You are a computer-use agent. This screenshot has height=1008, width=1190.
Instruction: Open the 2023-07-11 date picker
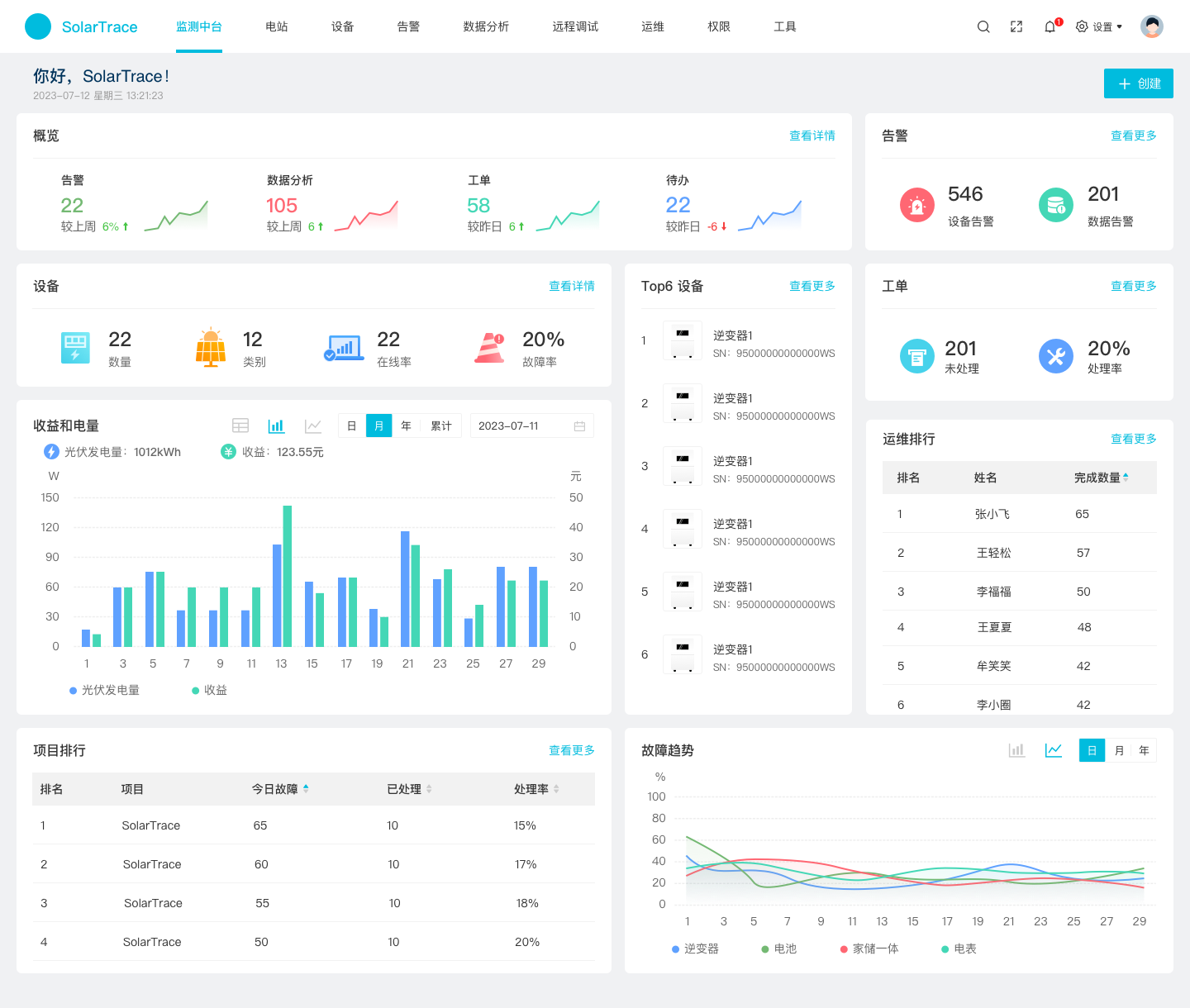click(x=532, y=426)
